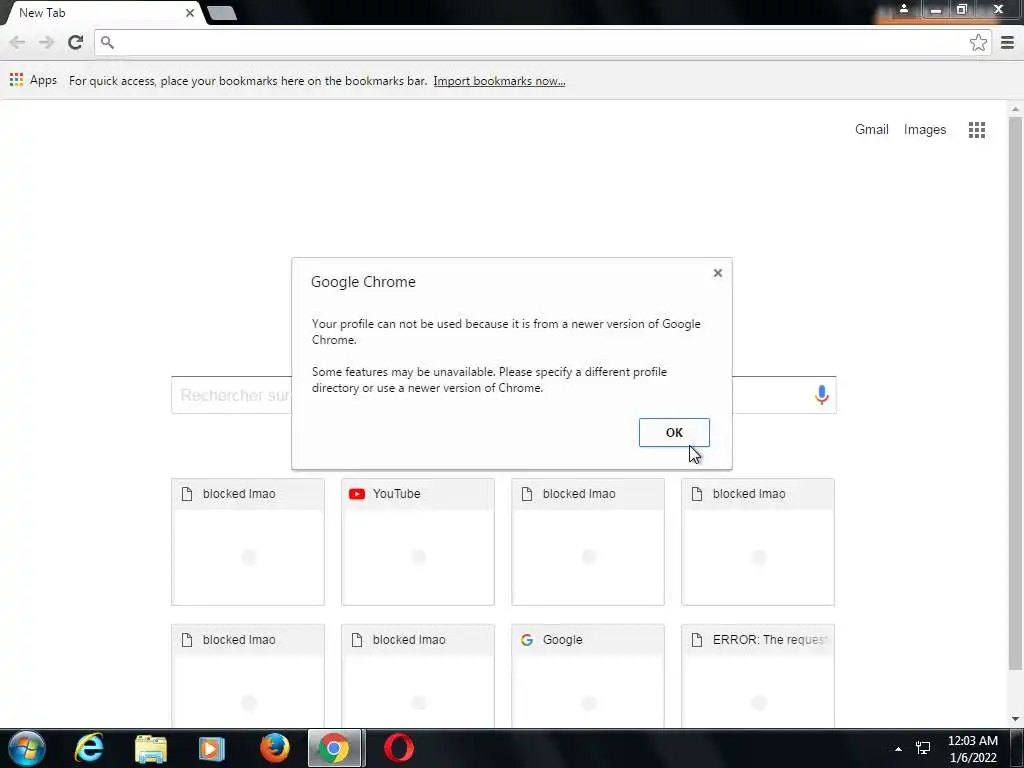Bookmark this page with star icon
This screenshot has width=1024, height=768.
tap(978, 42)
